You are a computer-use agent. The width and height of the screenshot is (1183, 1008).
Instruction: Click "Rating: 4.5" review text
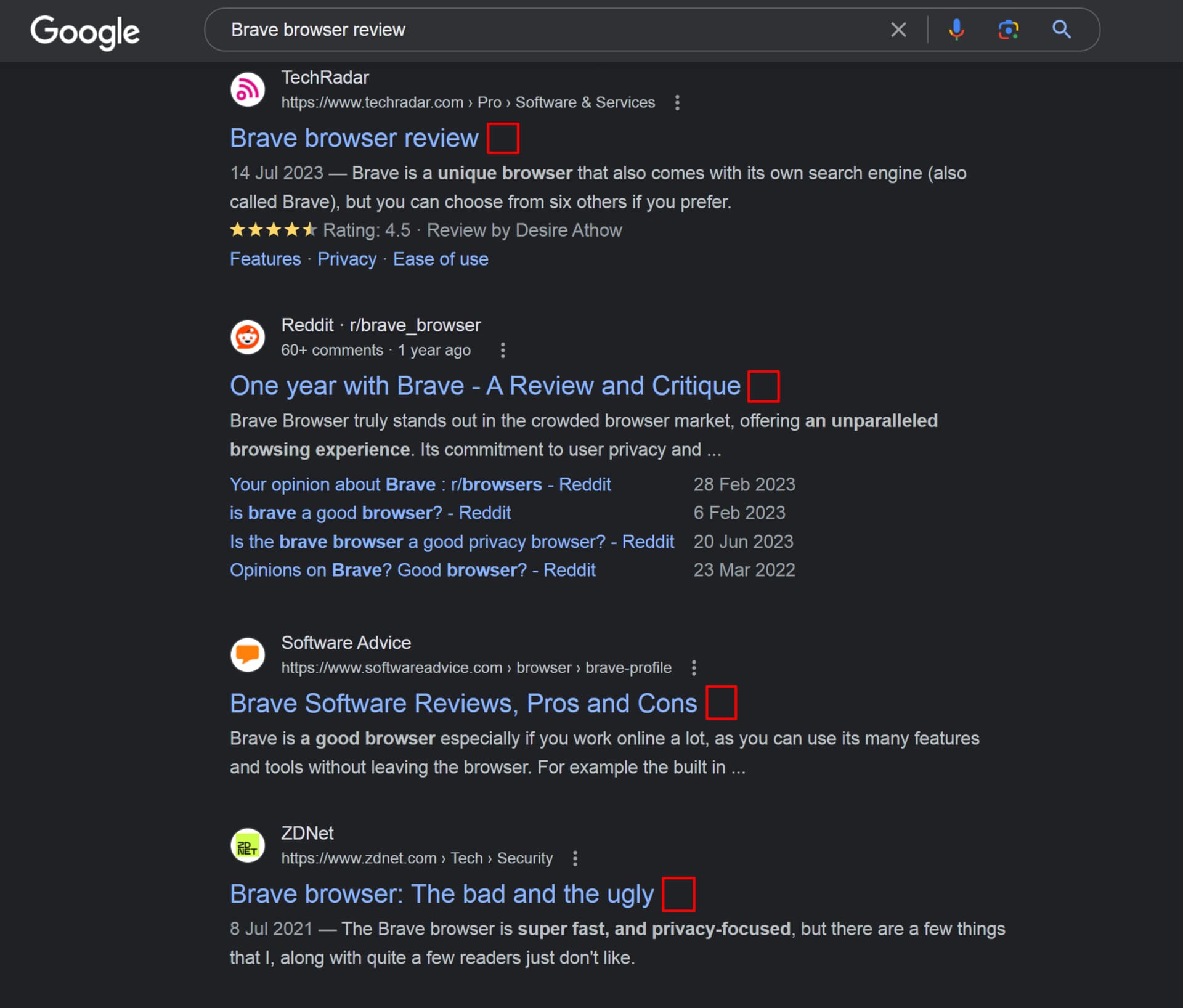click(367, 230)
